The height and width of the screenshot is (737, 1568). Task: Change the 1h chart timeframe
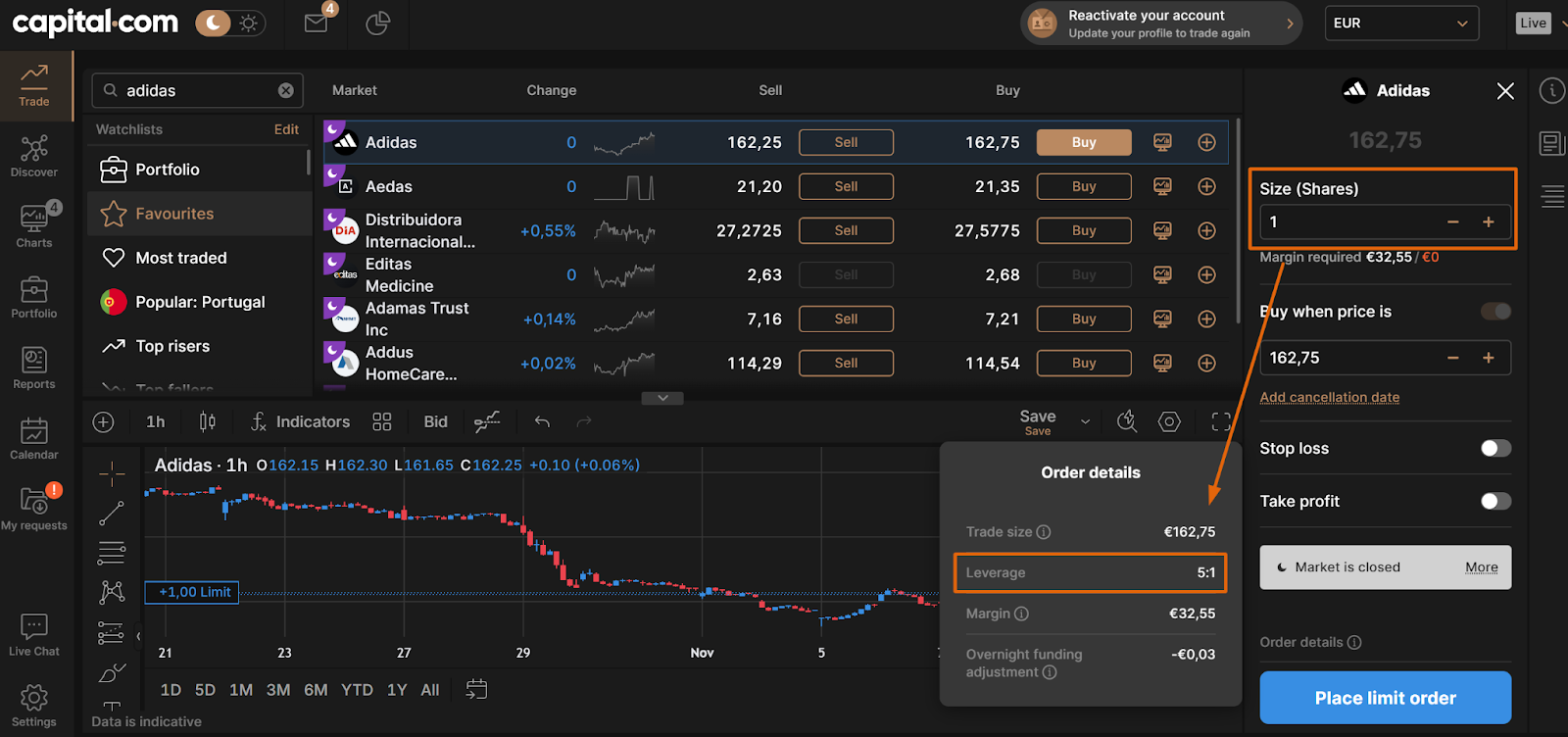click(x=155, y=421)
